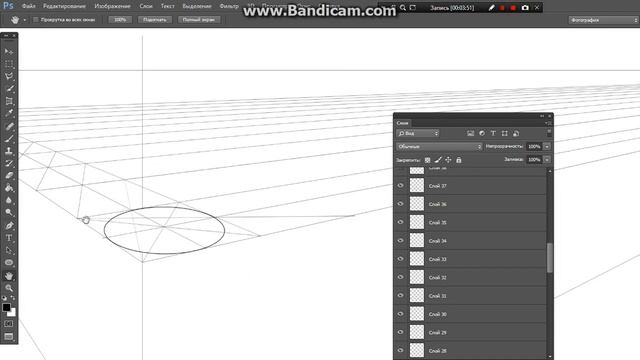Select the Quick Selection tool
The height and width of the screenshot is (360, 640).
click(9, 89)
